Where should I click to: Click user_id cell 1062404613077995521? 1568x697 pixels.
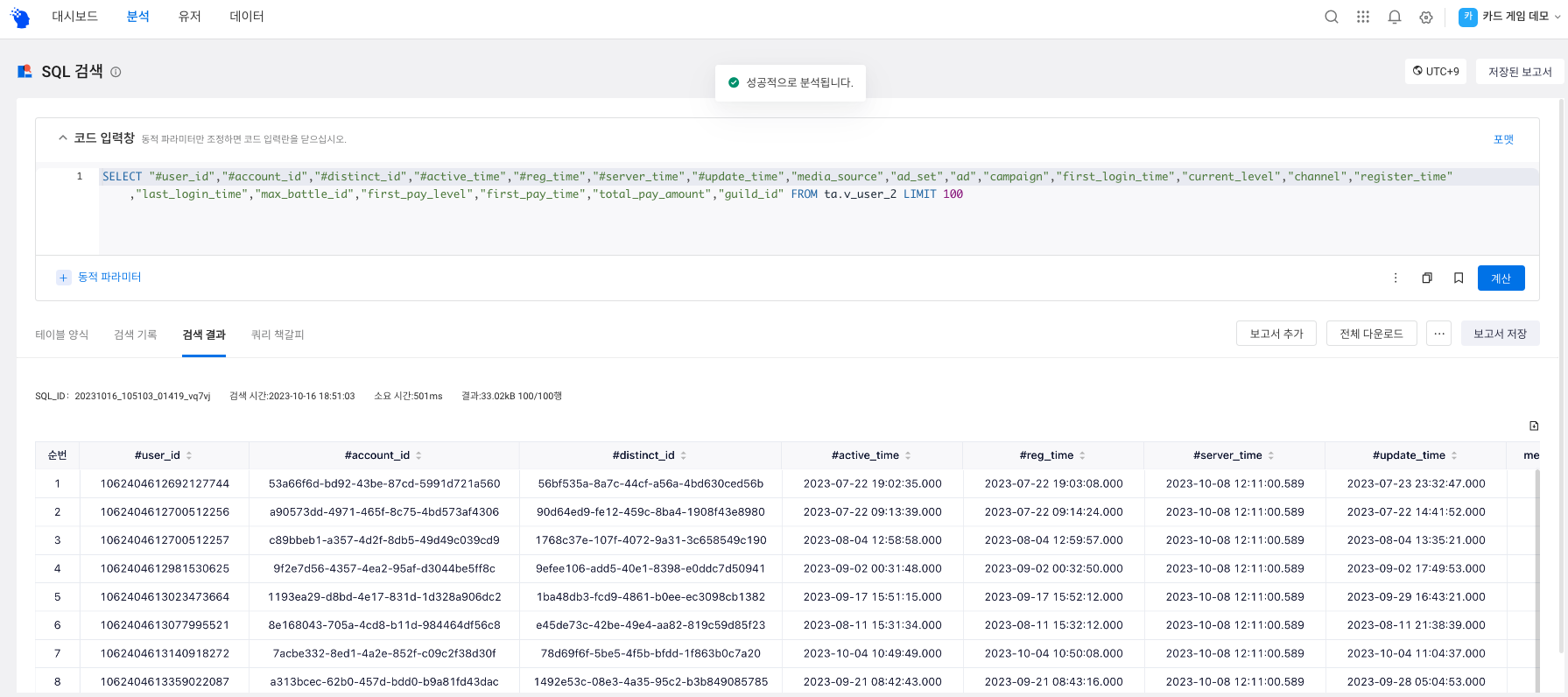click(x=165, y=625)
